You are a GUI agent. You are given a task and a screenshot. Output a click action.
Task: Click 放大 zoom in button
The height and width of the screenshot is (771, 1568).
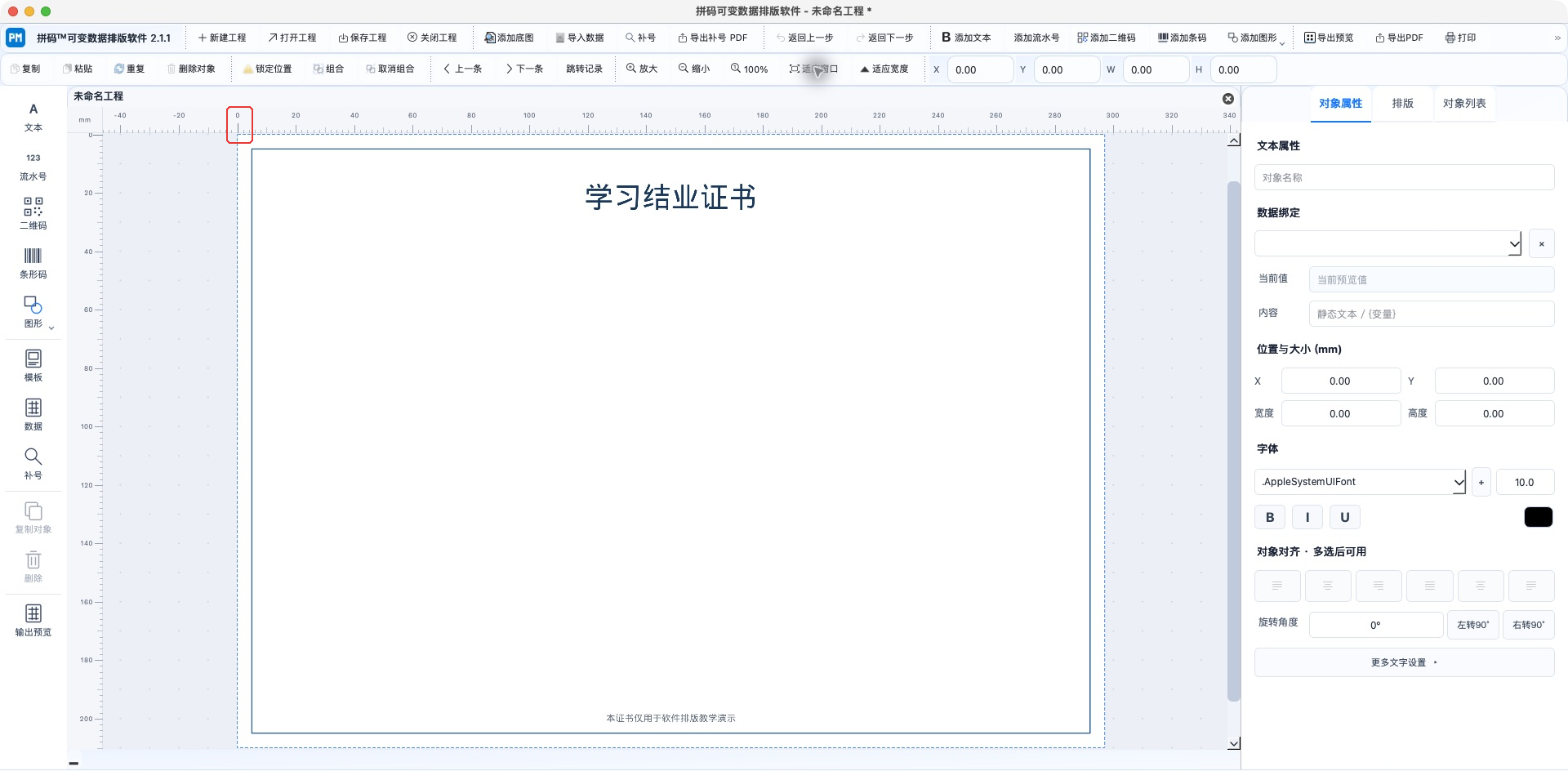[642, 69]
